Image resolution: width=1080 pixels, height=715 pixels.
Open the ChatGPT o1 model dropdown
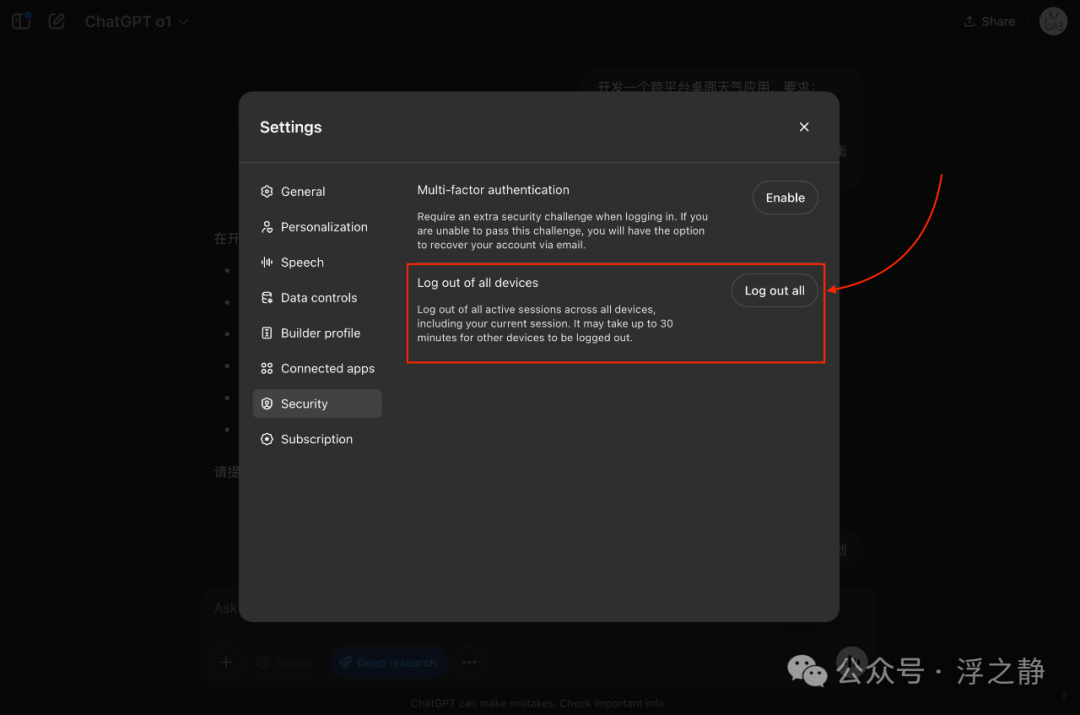(136, 21)
